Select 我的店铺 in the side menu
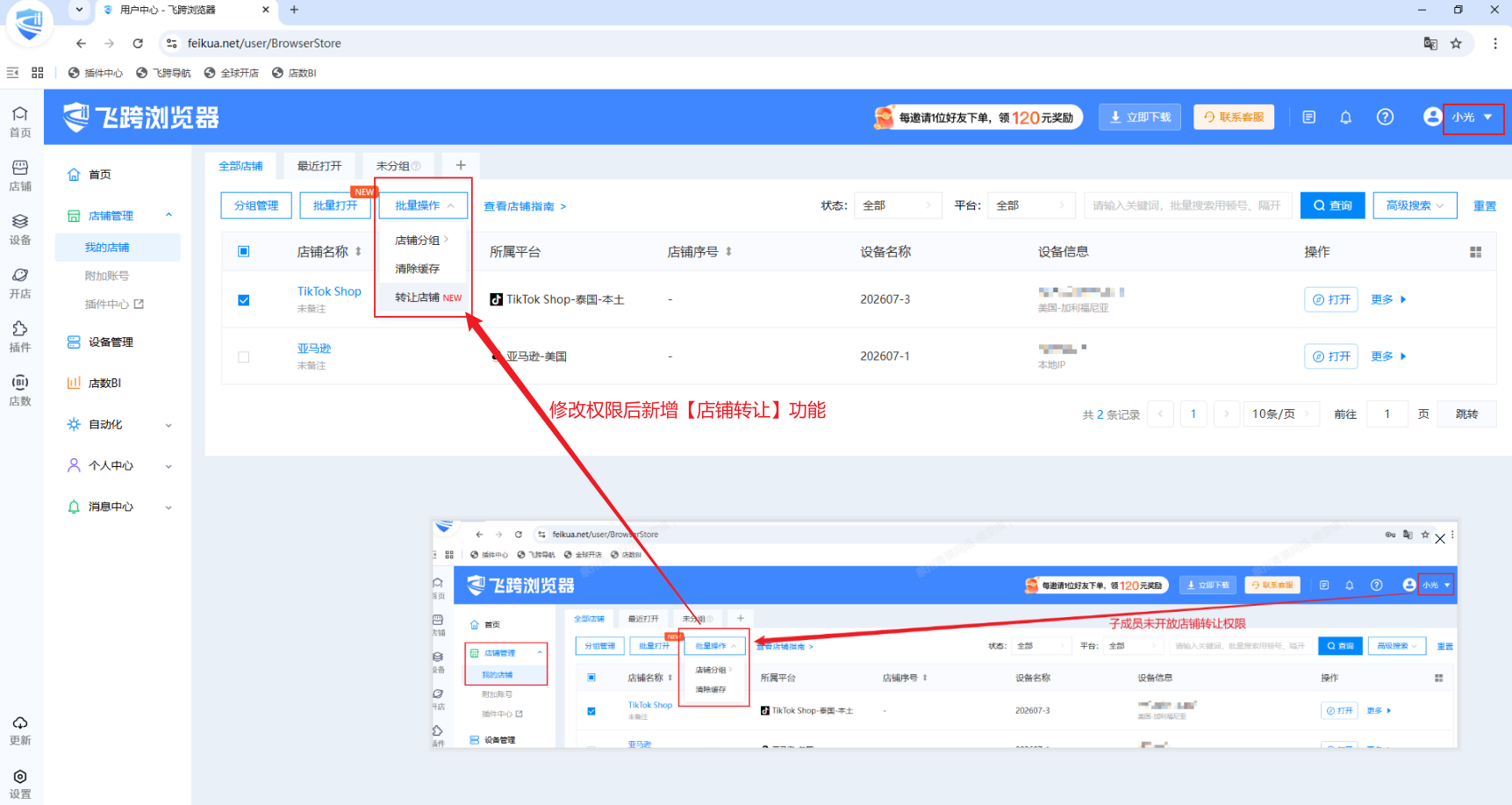1512x805 pixels. [118, 248]
